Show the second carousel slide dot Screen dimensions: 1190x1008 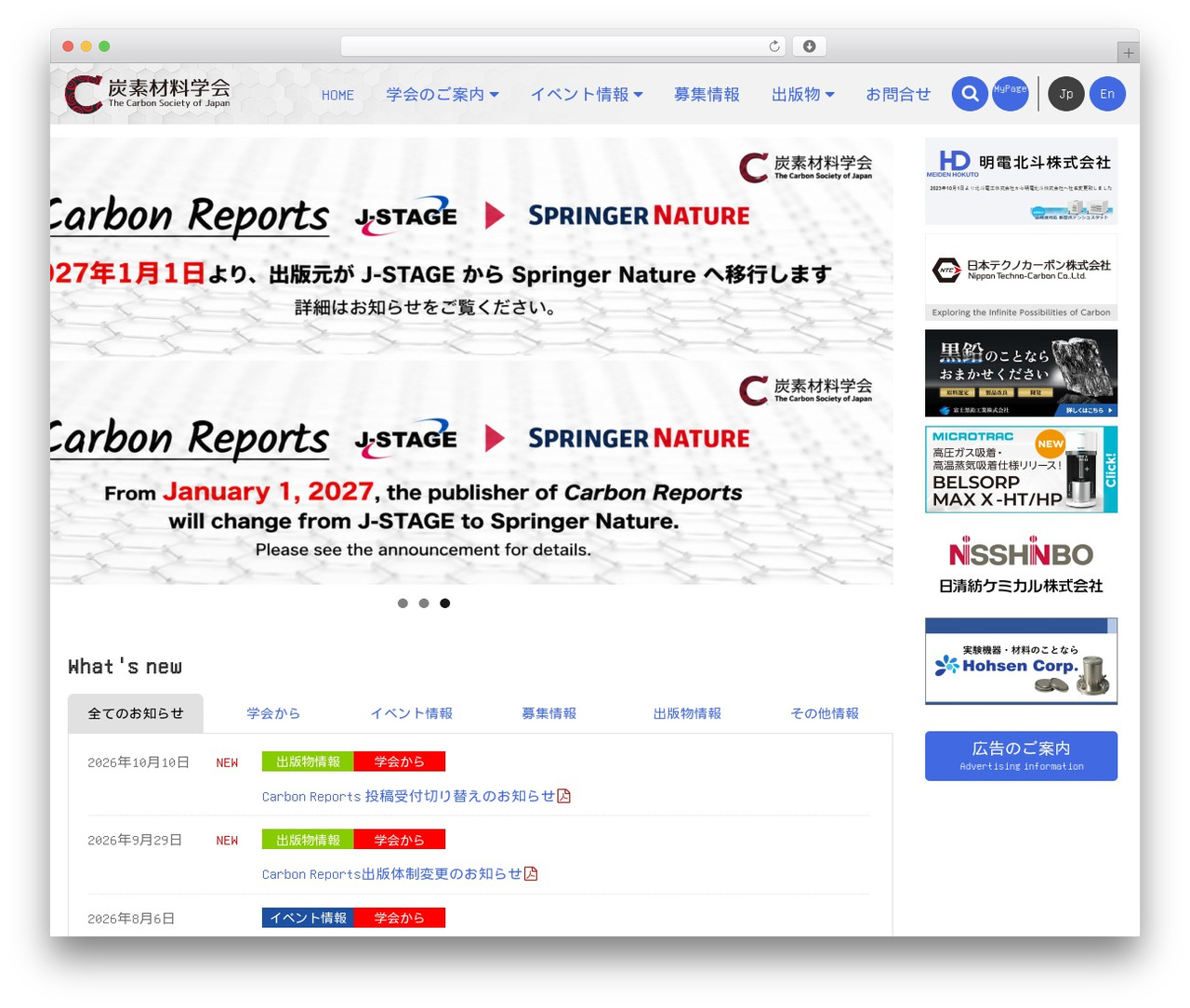coord(424,603)
